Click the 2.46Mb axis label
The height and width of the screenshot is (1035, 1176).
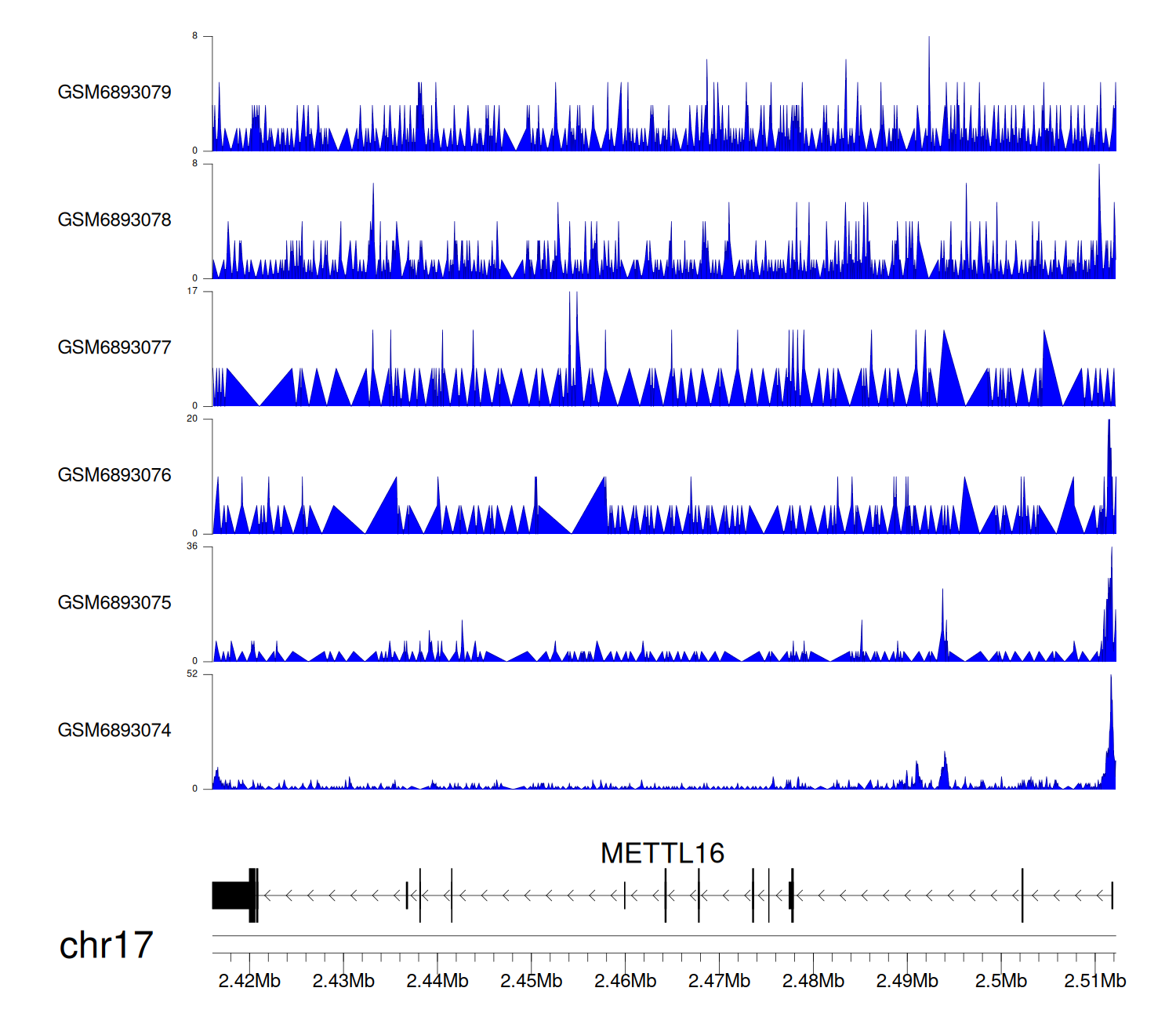pos(626,981)
